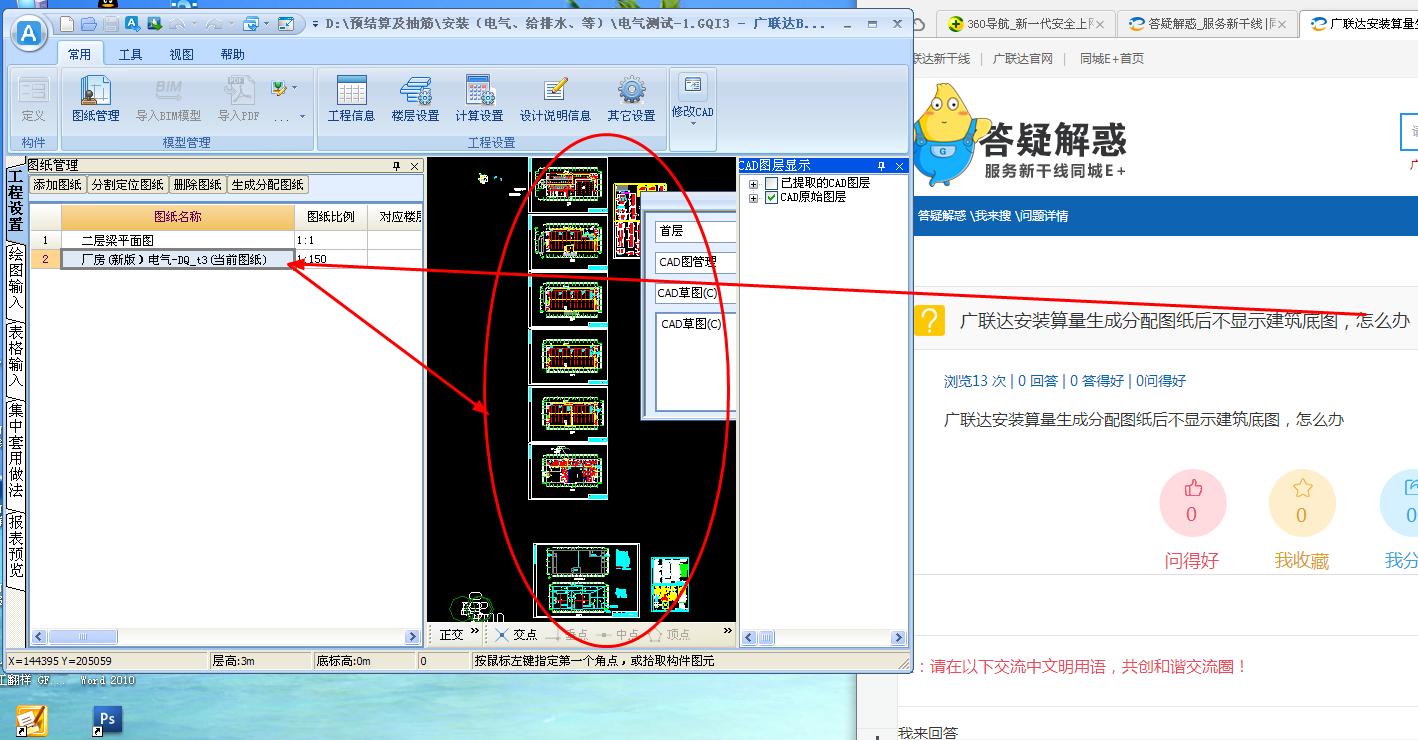Open 图纸管理 drawing management tool
Screen dimensions: 1418x740
click(95, 100)
